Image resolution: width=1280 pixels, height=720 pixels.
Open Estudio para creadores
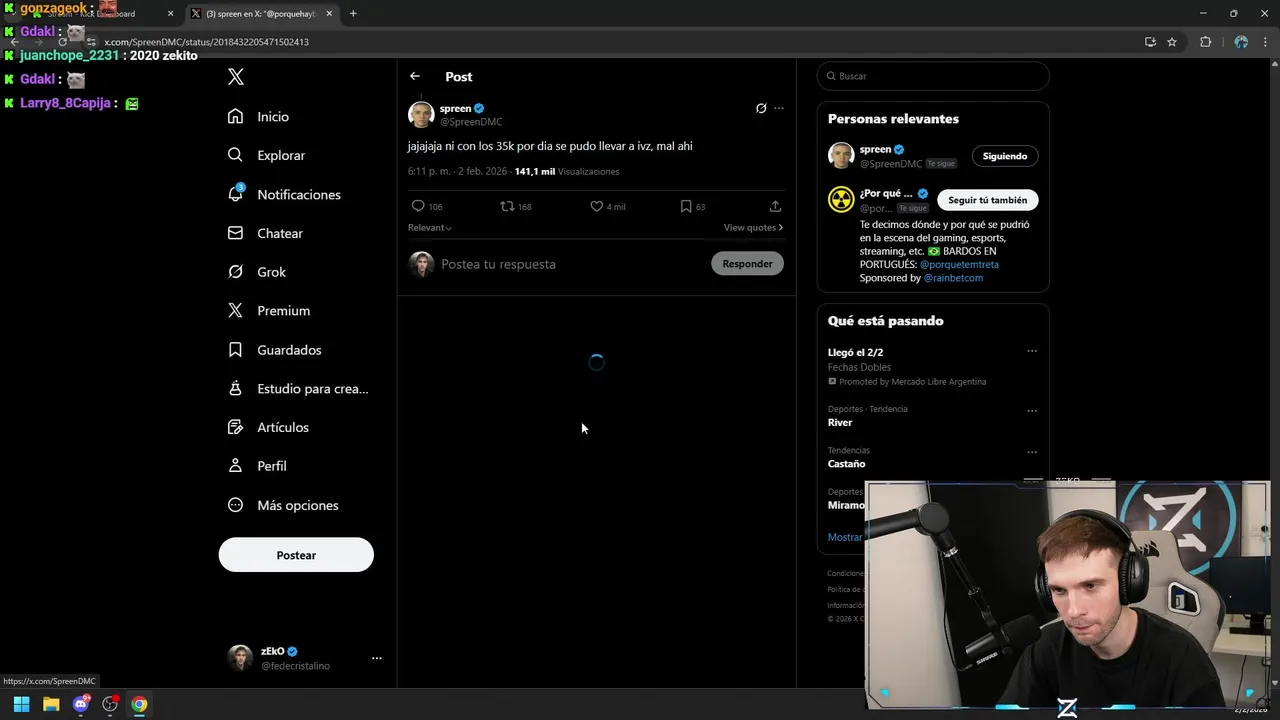click(297, 388)
